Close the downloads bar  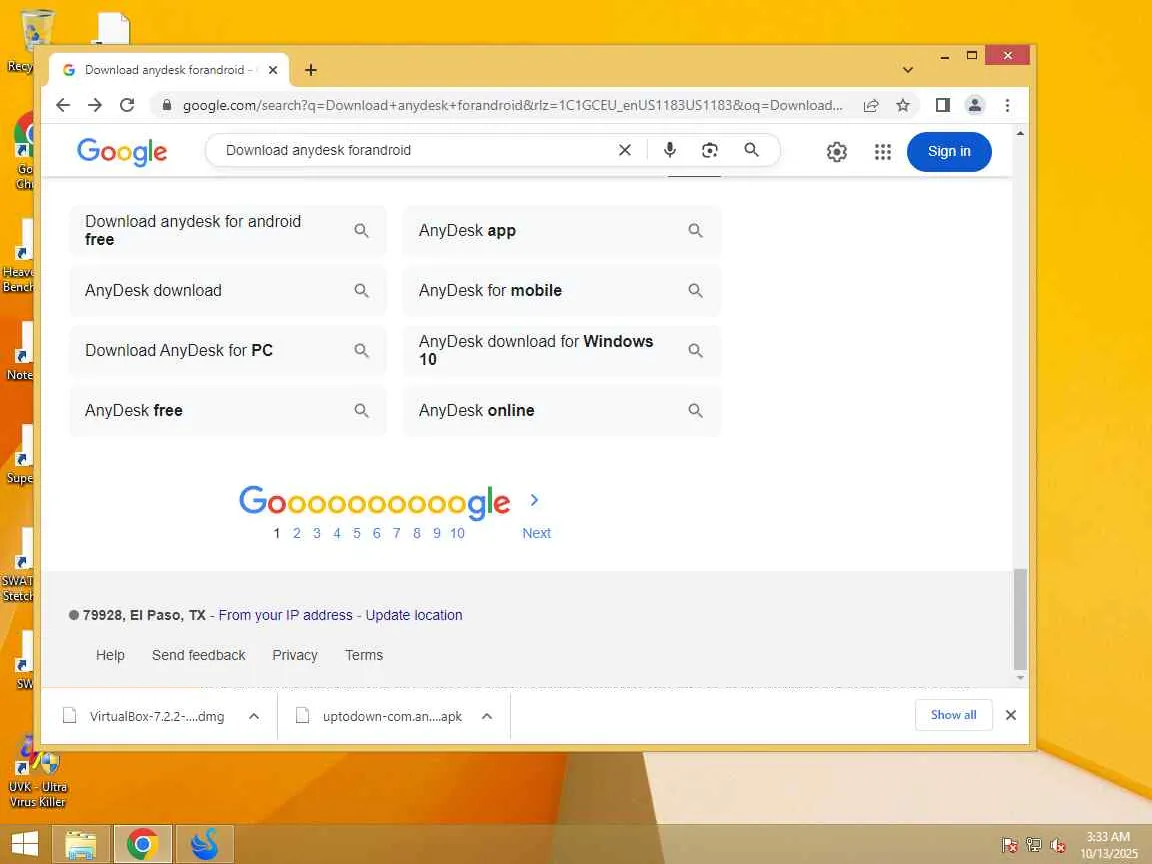click(x=1011, y=715)
